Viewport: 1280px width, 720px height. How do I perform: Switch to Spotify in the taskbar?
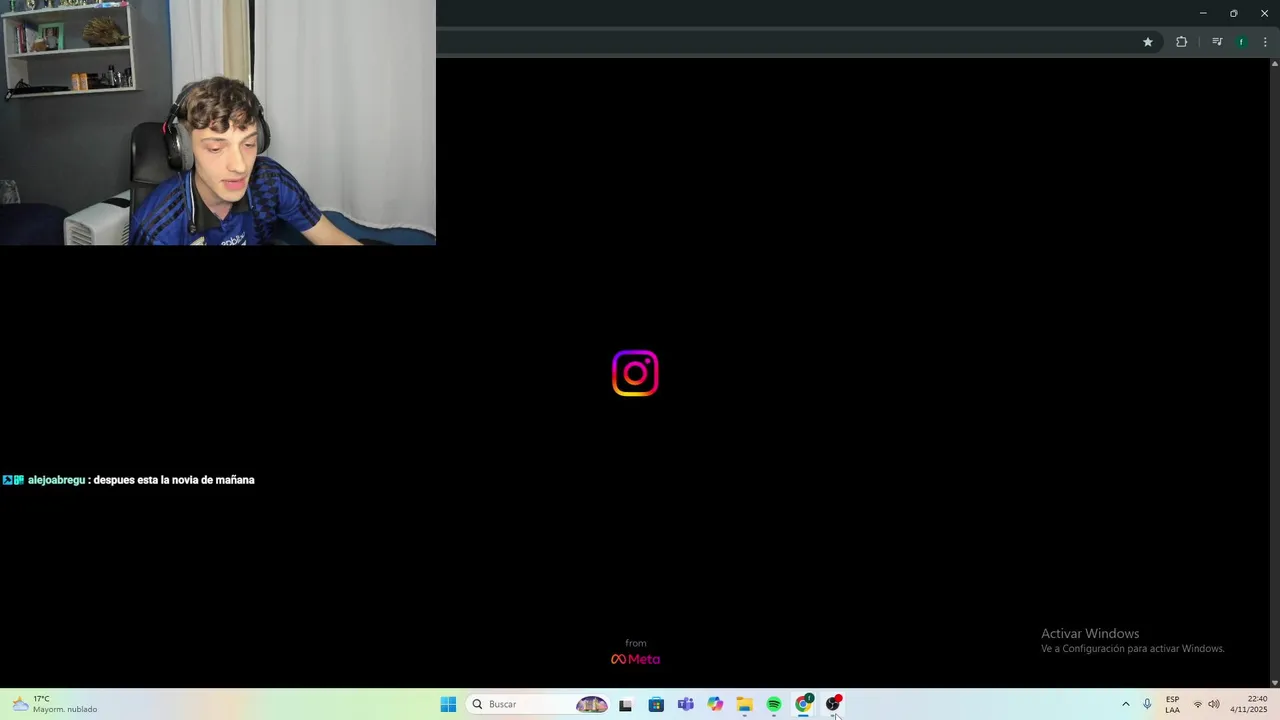pyautogui.click(x=774, y=704)
